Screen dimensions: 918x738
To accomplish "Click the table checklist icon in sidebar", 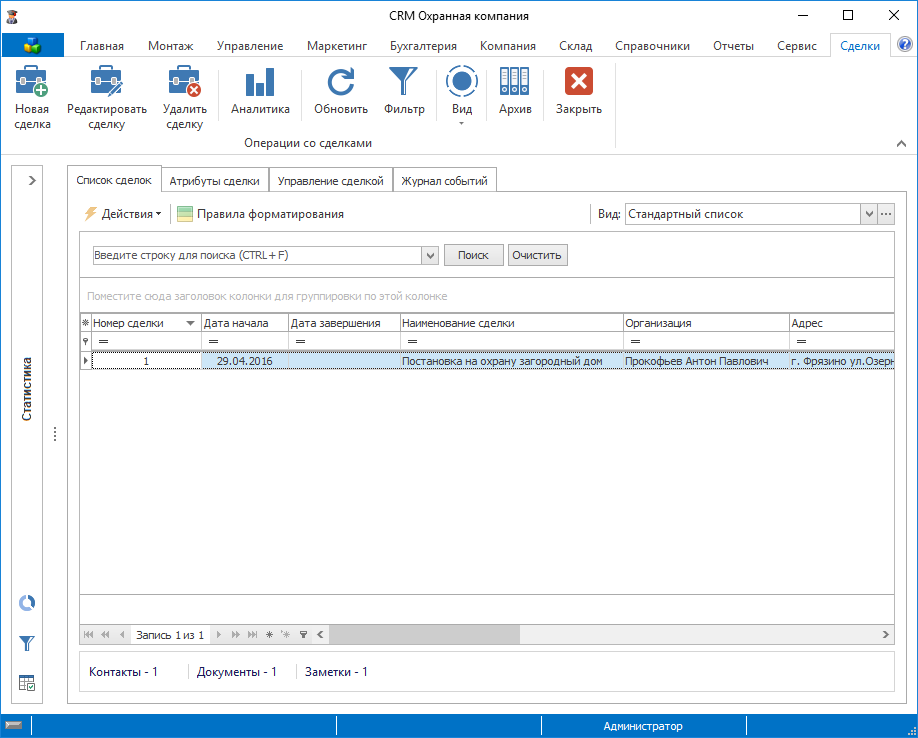I will (x=27, y=682).
